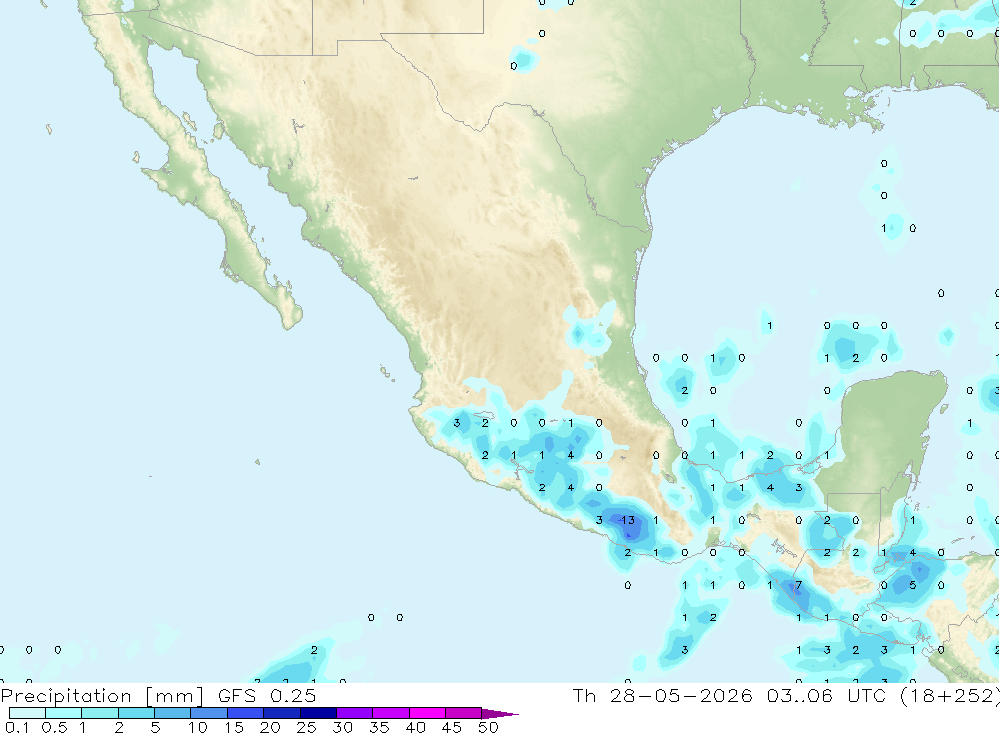Image resolution: width=1000 pixels, height=733 pixels.
Task: Choose the 5 to 10 mm legend swatch
Action: pyautogui.click(x=173, y=713)
